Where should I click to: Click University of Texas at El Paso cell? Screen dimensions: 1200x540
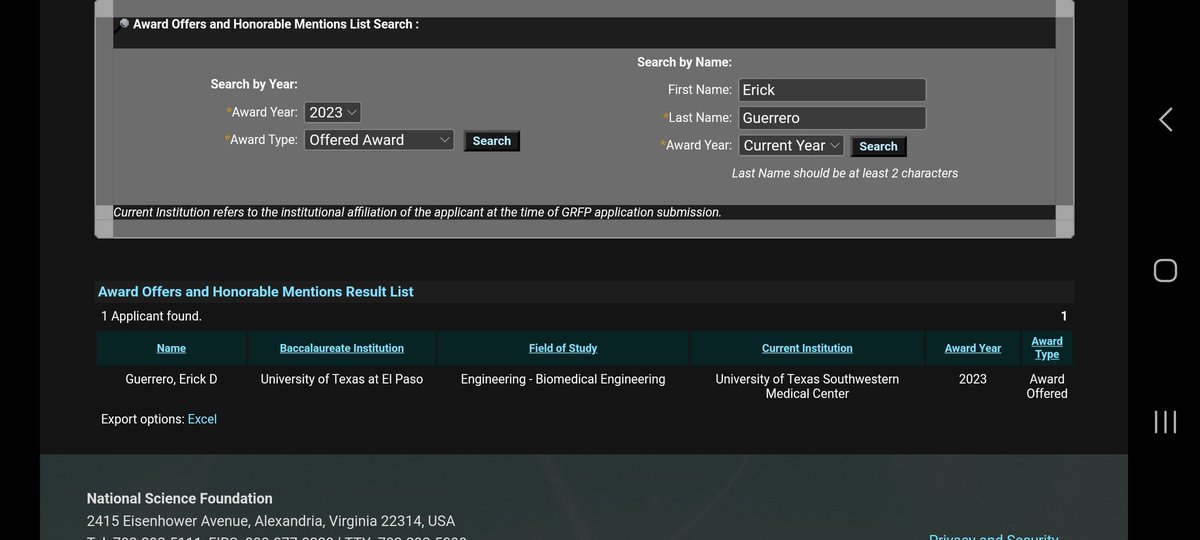[x=342, y=379]
